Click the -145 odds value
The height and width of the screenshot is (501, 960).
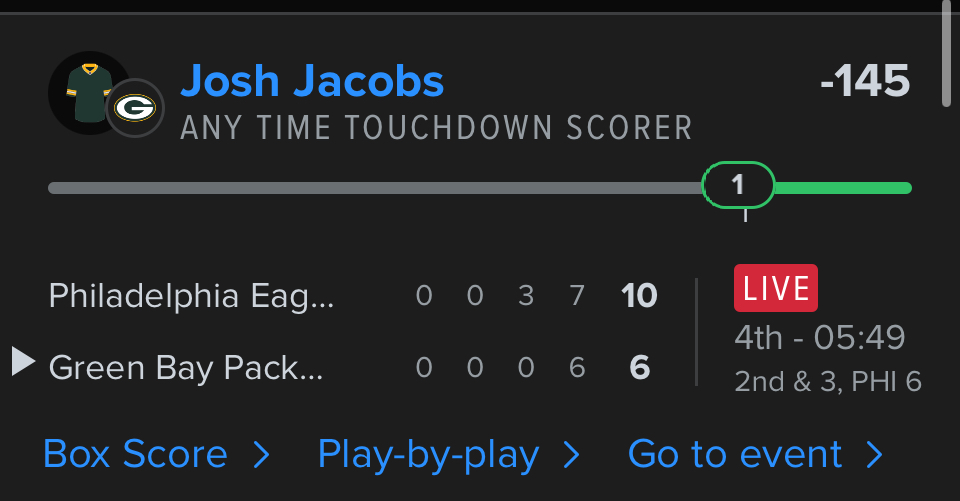pyautogui.click(x=865, y=81)
